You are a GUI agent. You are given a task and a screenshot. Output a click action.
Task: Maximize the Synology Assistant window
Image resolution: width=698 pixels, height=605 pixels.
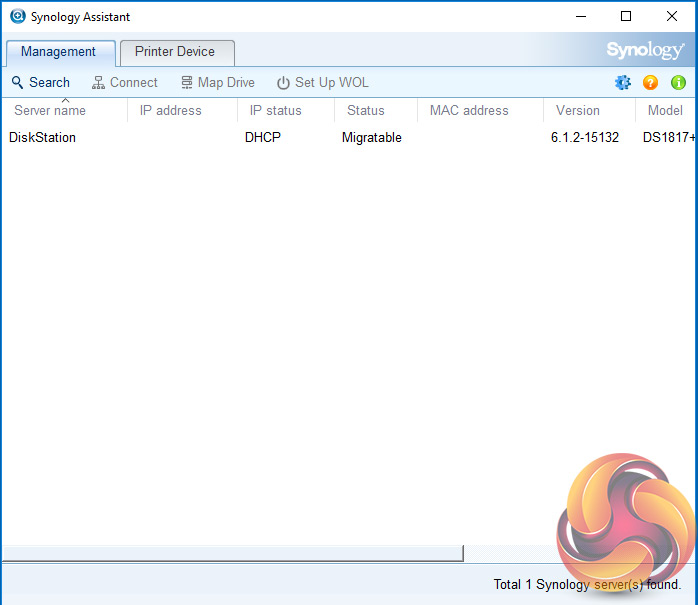pyautogui.click(x=626, y=16)
